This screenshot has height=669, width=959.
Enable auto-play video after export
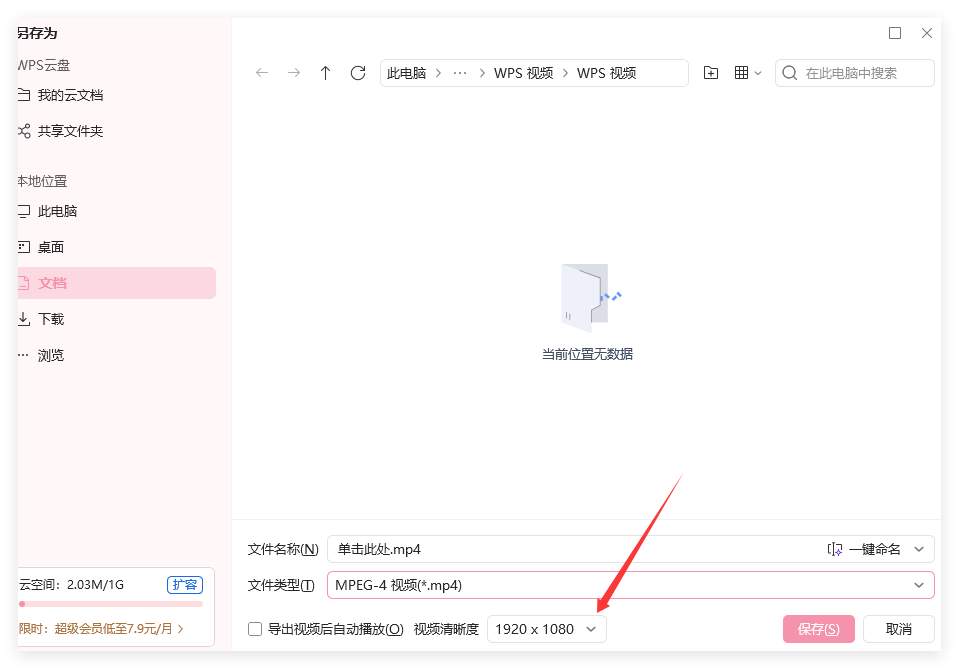click(255, 629)
